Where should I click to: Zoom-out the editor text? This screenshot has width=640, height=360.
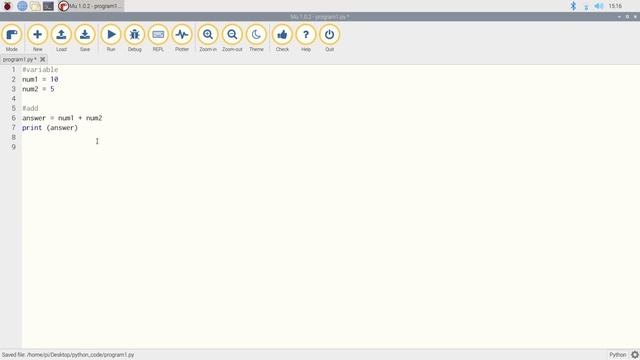coord(232,38)
